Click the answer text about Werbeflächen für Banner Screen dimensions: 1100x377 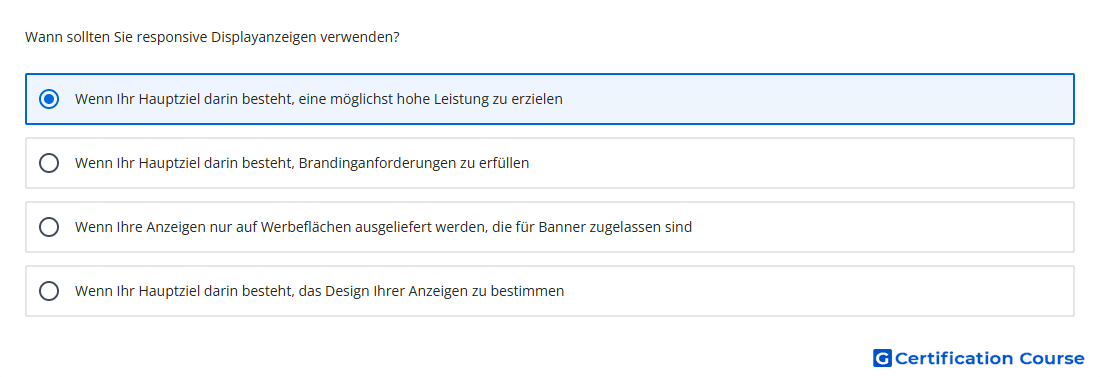[383, 227]
